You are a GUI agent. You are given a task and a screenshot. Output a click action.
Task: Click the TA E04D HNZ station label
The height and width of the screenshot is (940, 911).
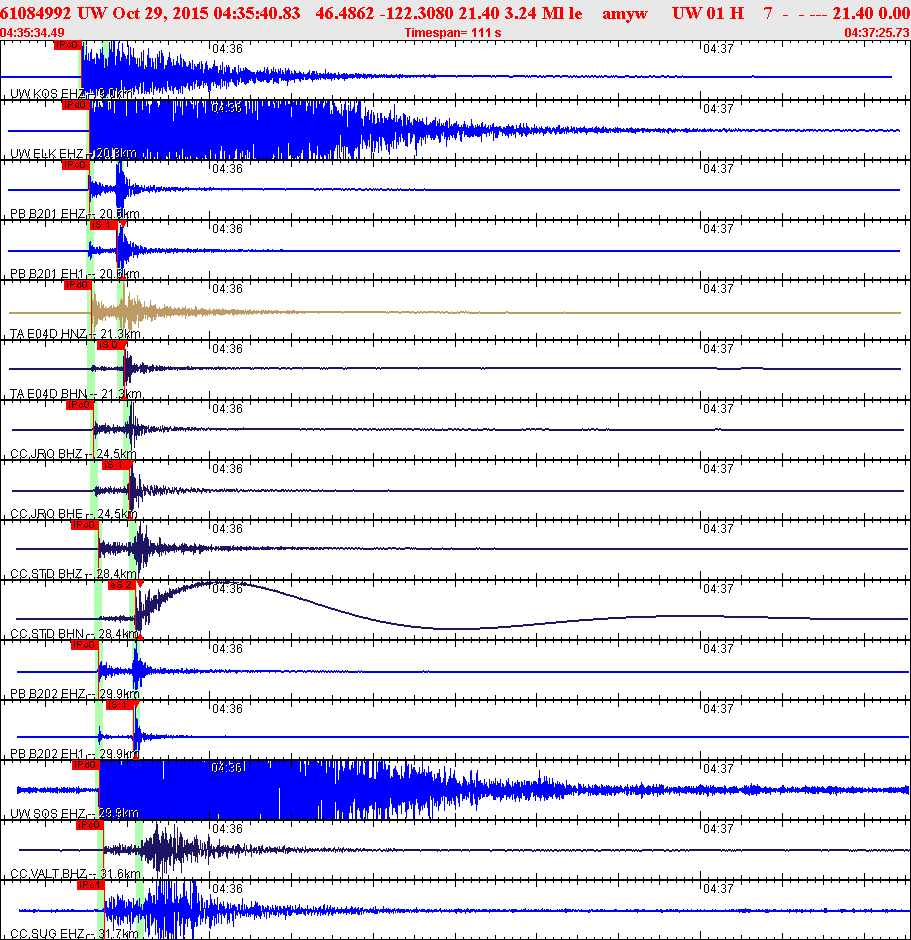[75, 333]
